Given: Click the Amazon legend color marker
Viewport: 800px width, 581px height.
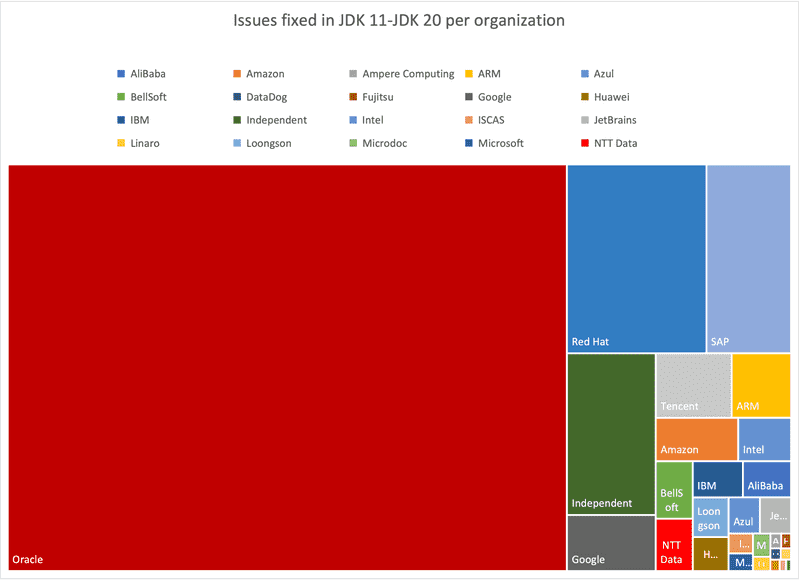Looking at the screenshot, I should pyautogui.click(x=236, y=74).
